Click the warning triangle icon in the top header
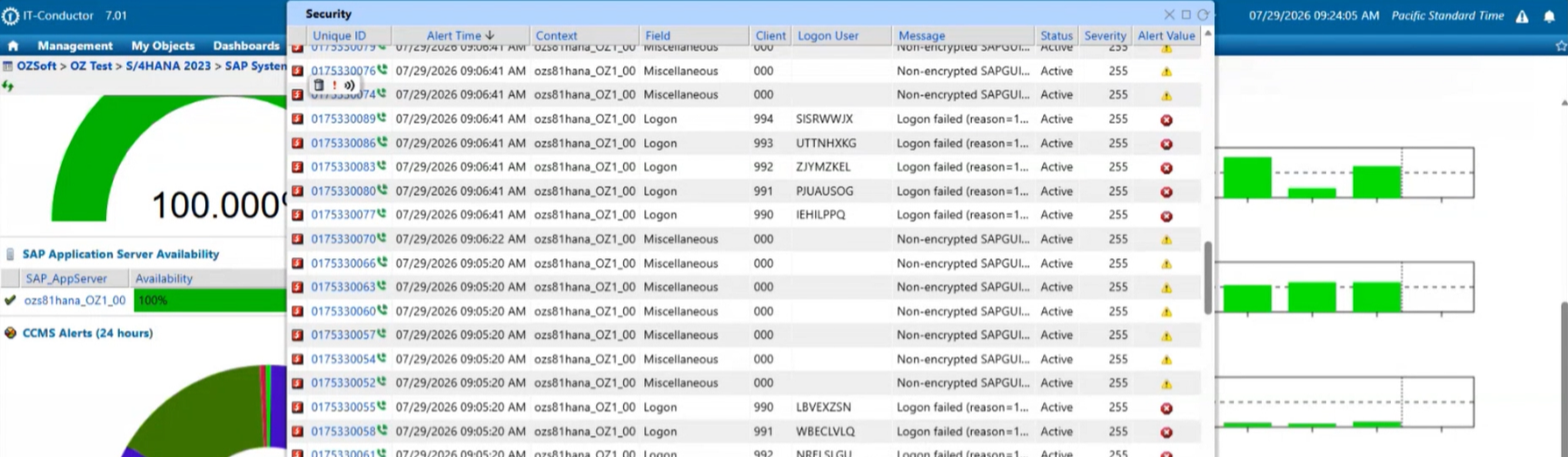Image resolution: width=1568 pixels, height=457 pixels. pos(1523,16)
